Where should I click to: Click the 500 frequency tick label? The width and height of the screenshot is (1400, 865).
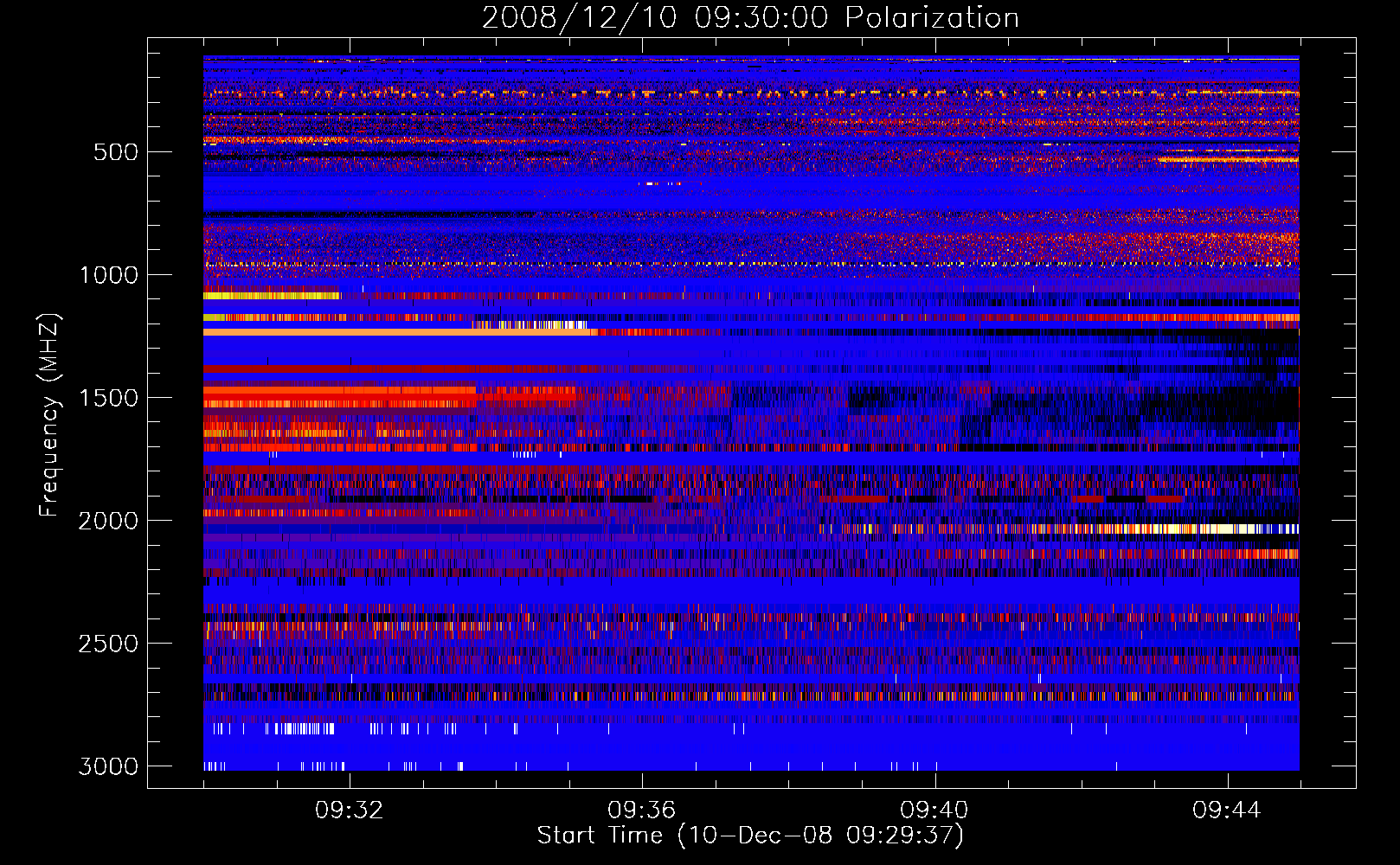coord(116,152)
